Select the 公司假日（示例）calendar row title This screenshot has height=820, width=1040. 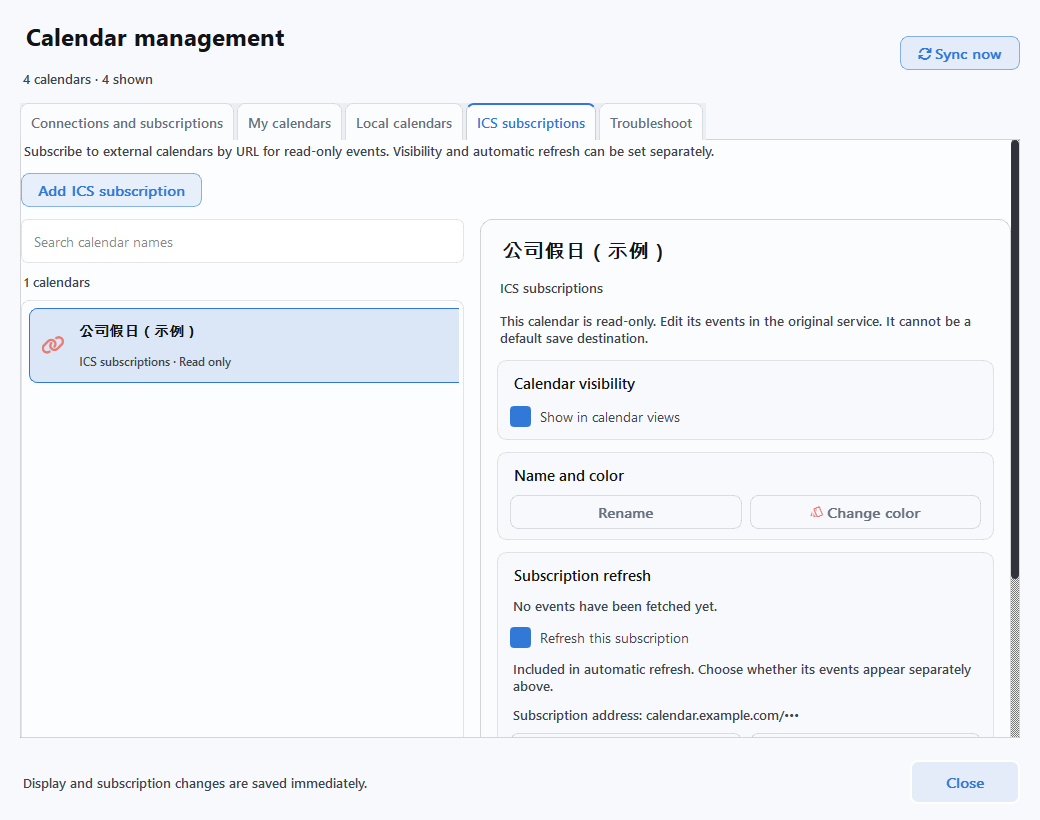pos(137,331)
